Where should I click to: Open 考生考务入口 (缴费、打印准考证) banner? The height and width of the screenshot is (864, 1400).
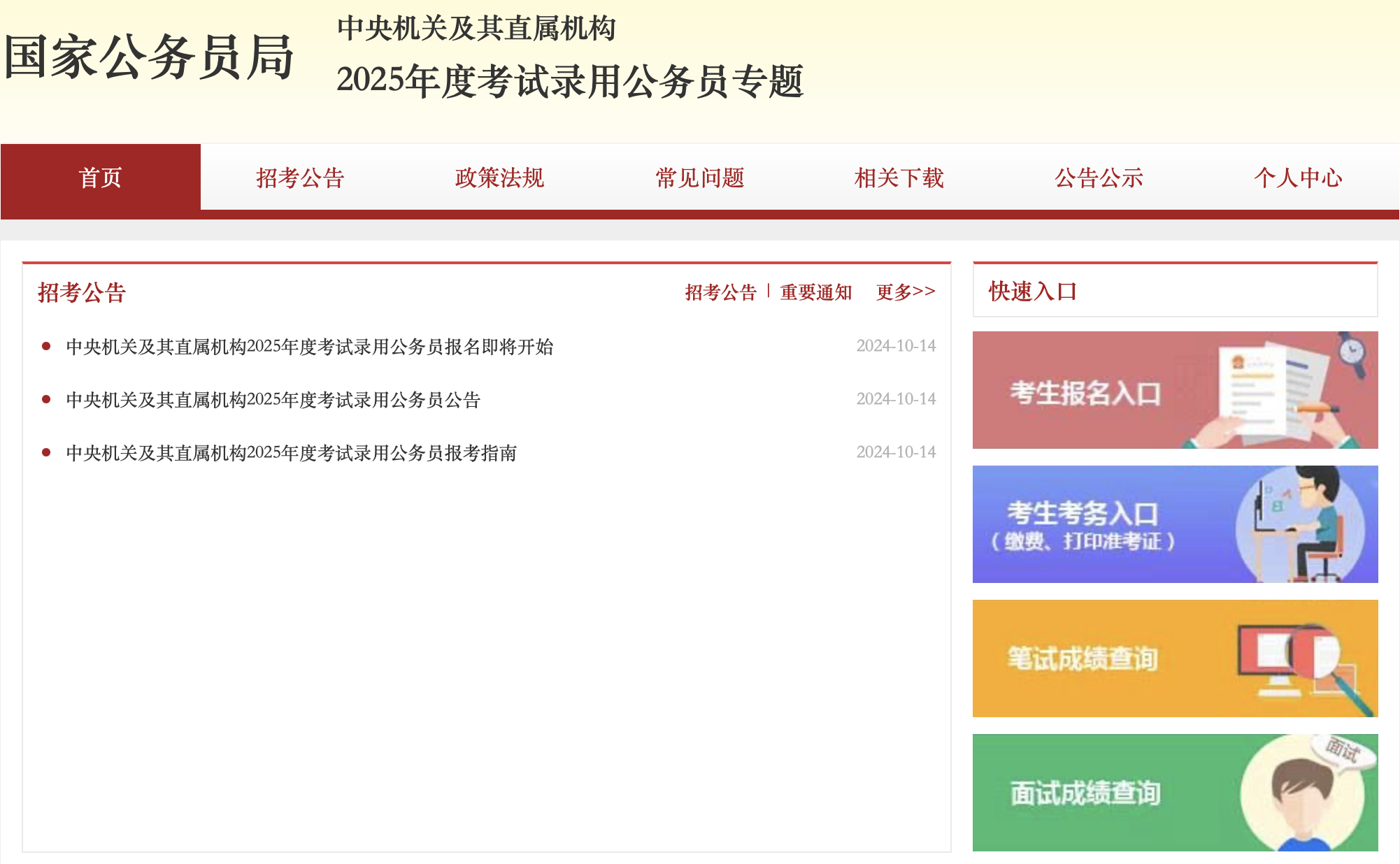click(1175, 524)
